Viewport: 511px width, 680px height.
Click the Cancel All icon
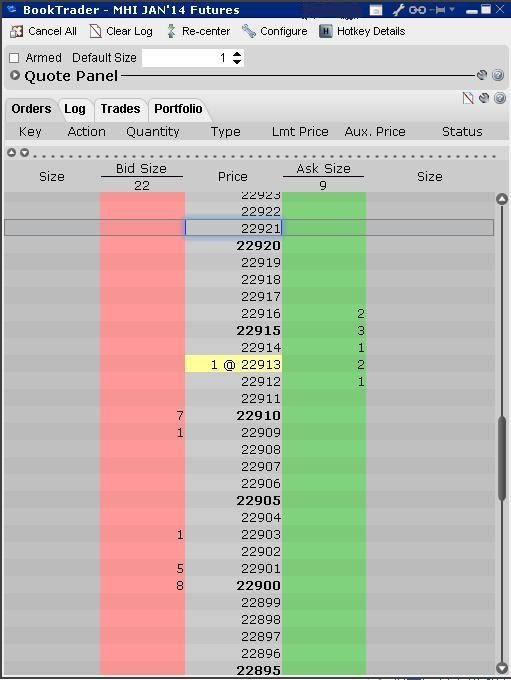click(16, 31)
